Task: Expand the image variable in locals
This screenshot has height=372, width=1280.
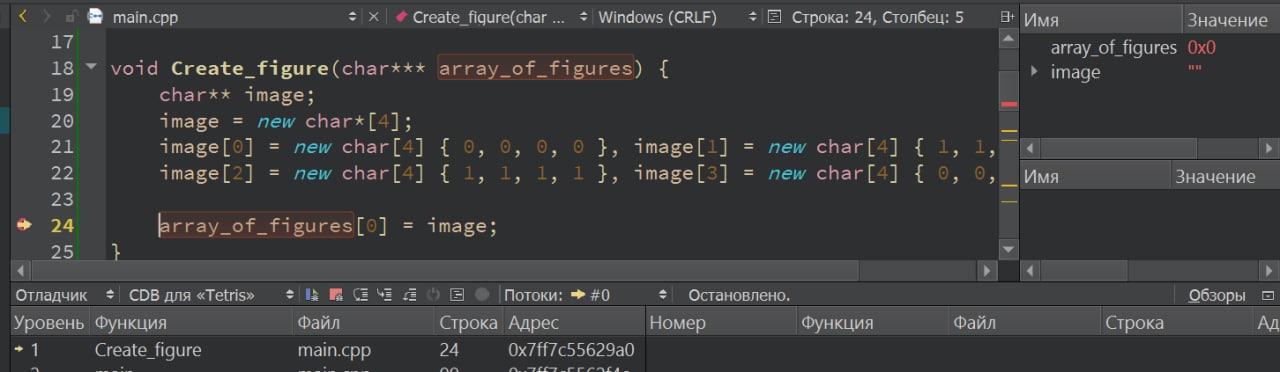Action: click(x=1034, y=72)
